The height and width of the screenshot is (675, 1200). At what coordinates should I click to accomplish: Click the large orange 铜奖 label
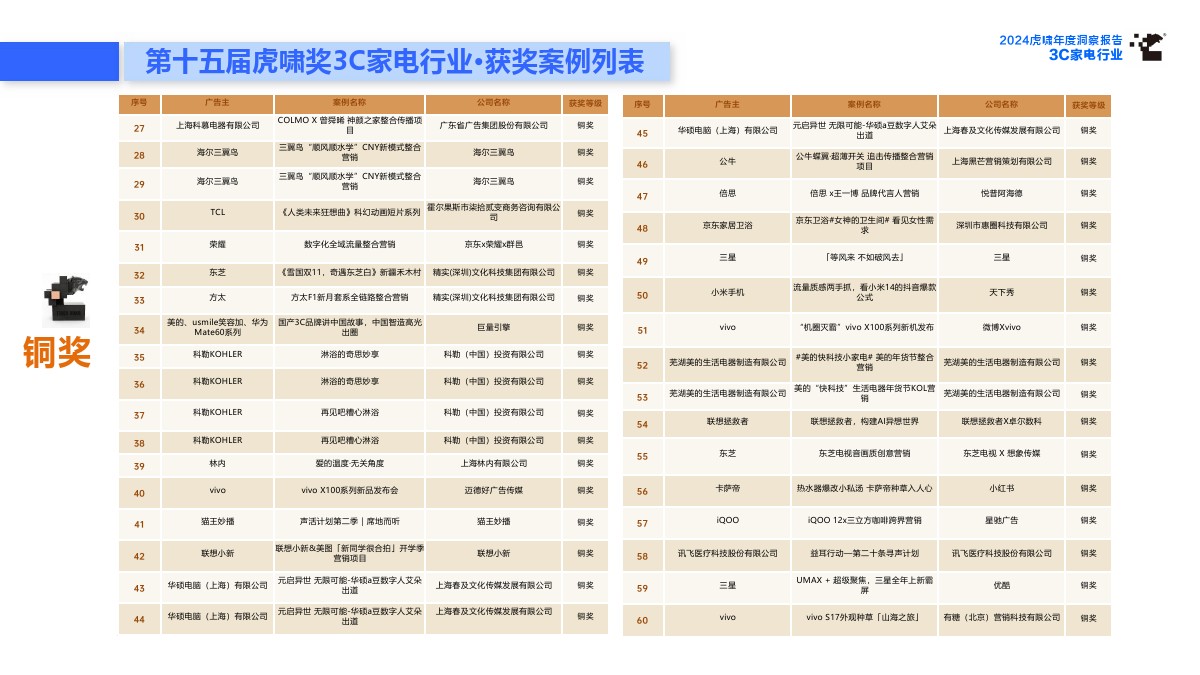pyautogui.click(x=58, y=353)
